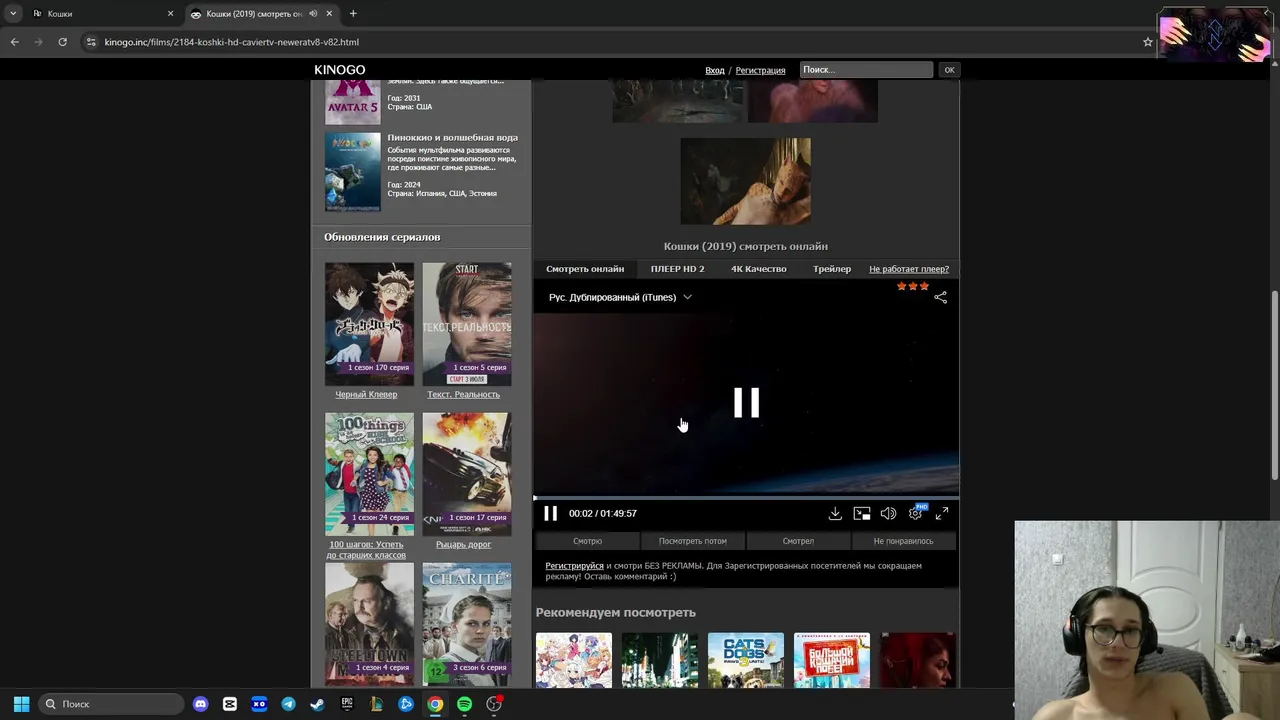Mute the player volume speaker icon
The image size is (1280, 720).
(888, 513)
